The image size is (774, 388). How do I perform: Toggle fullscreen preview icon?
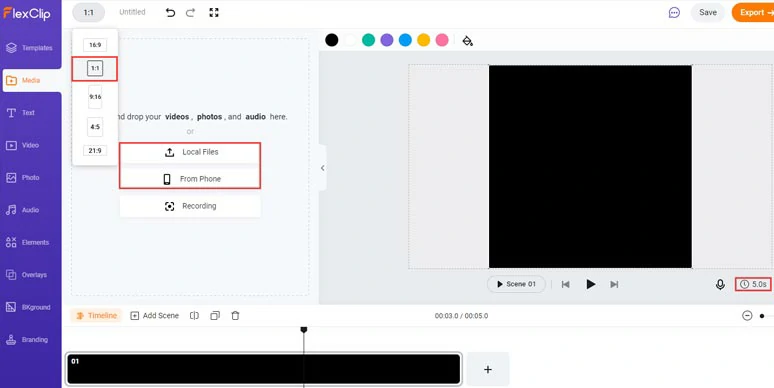click(x=214, y=13)
